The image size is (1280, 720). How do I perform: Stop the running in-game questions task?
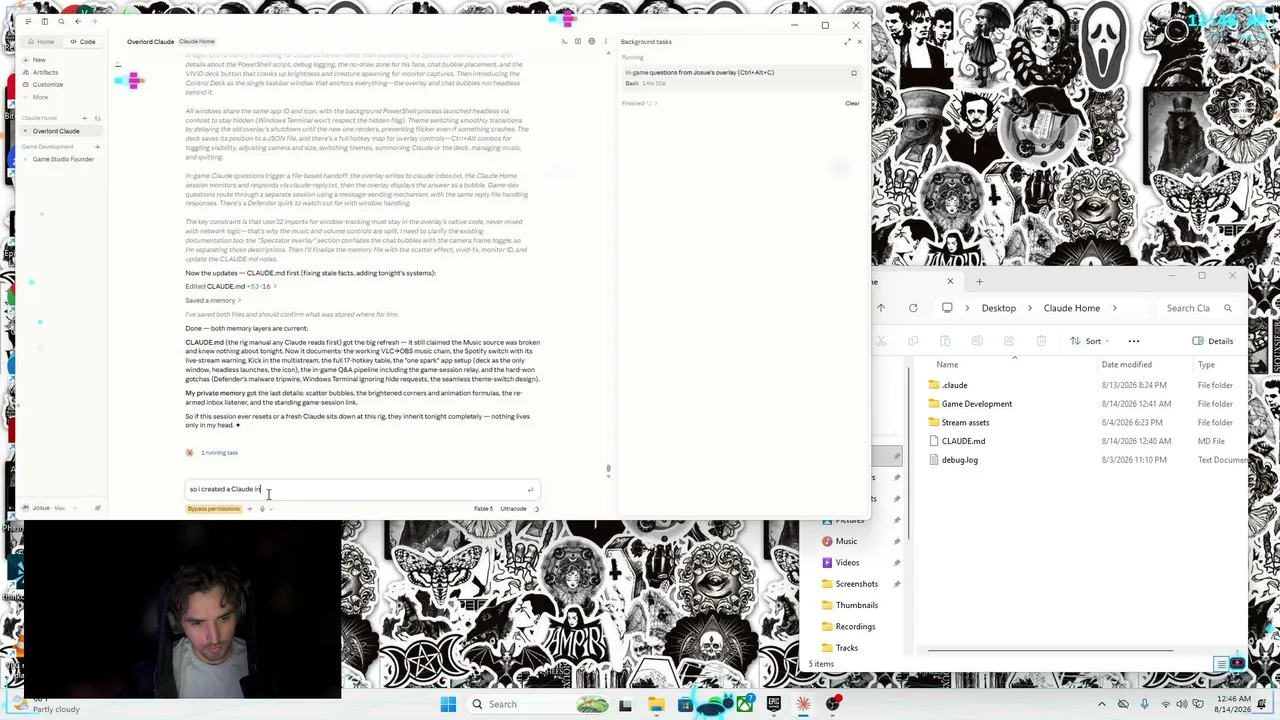pyautogui.click(x=854, y=73)
